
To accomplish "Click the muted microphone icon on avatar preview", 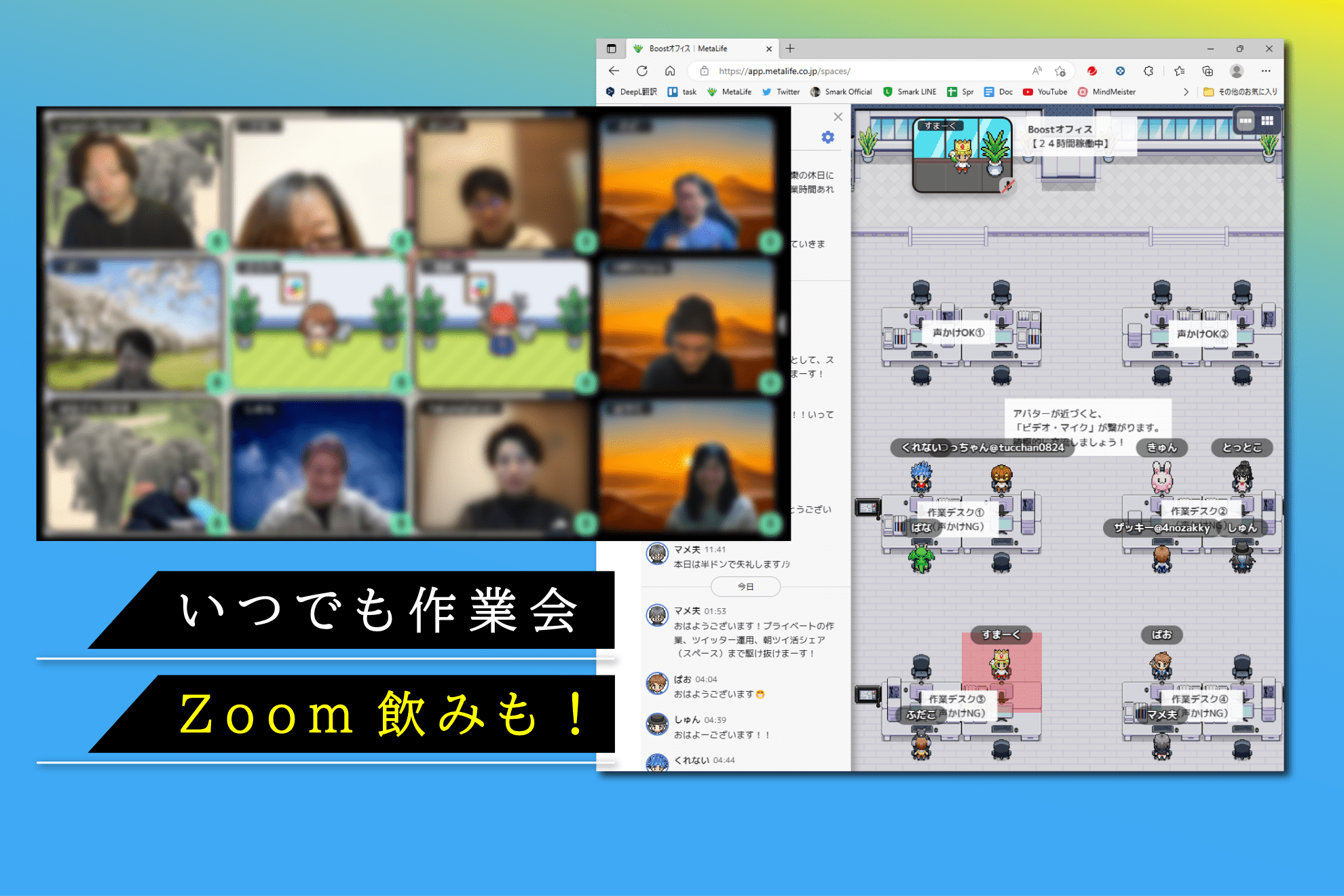I will point(1009,185).
